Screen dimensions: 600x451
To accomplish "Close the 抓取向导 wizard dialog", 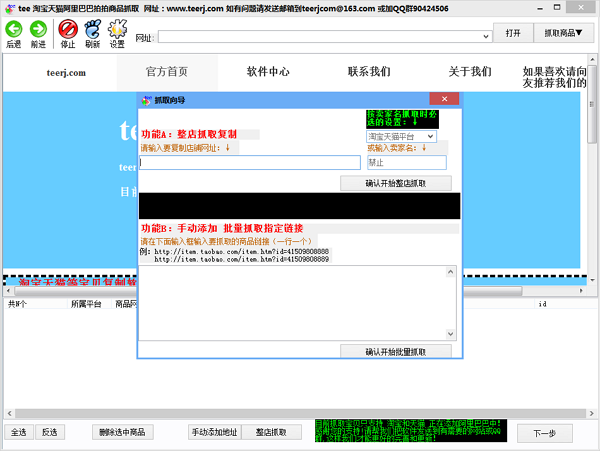I will (x=444, y=99).
